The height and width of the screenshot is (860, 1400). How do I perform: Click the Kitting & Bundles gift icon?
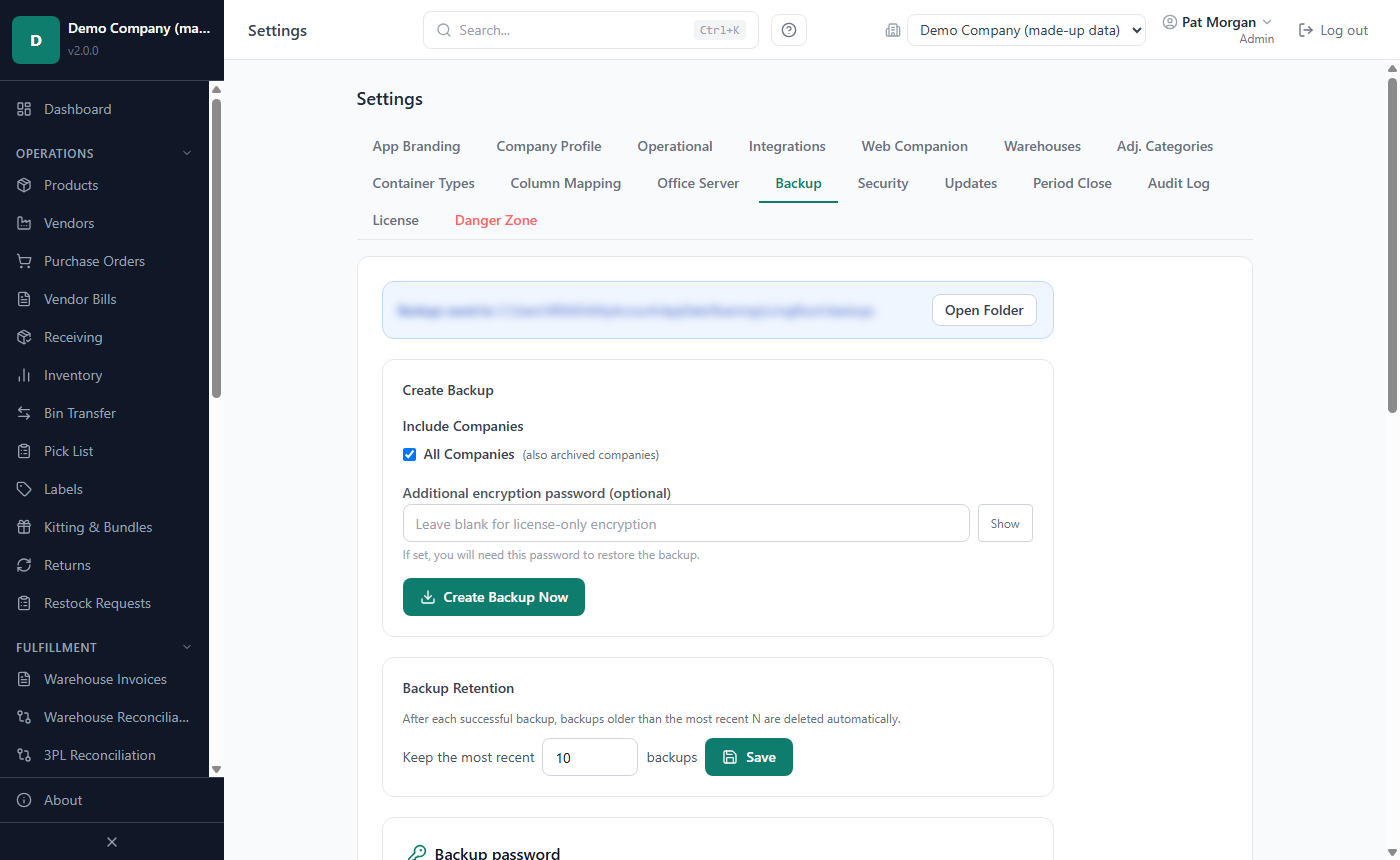pos(24,527)
